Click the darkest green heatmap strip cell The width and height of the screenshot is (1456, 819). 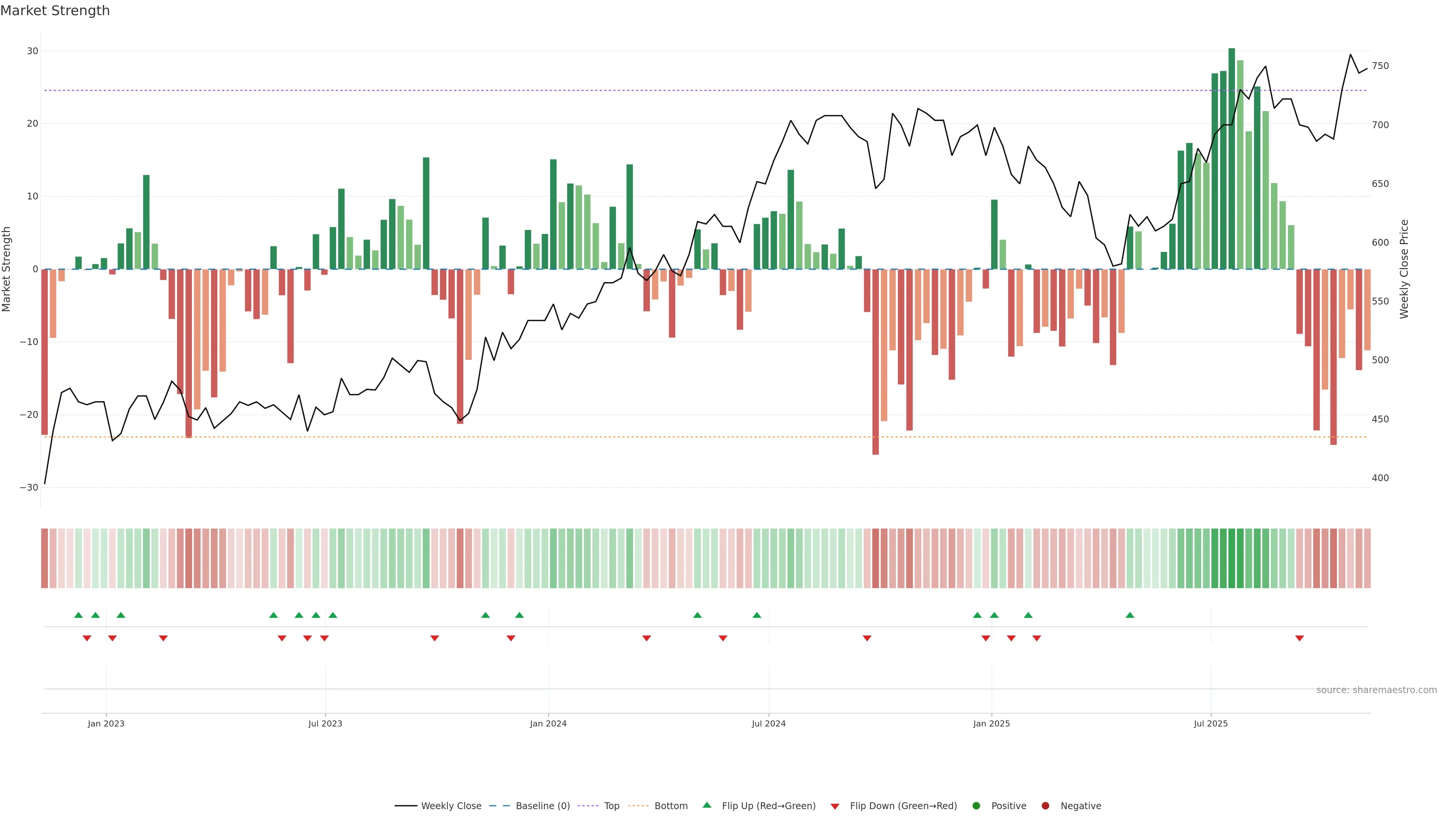click(1232, 559)
